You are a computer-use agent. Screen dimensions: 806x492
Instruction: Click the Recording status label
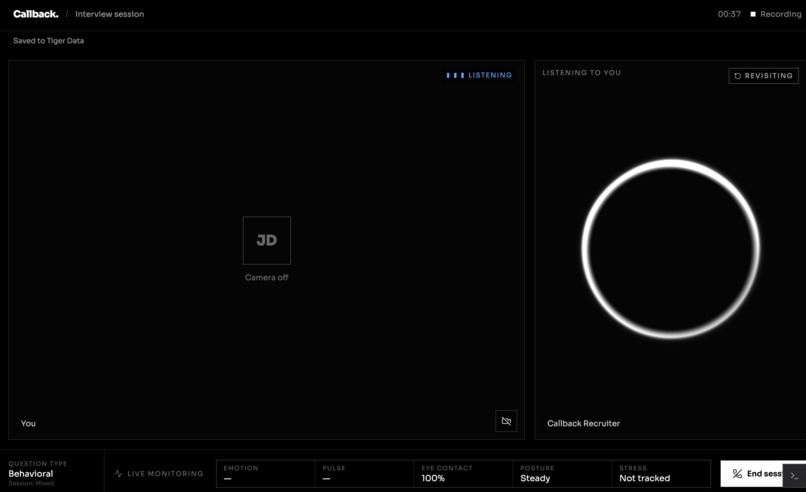[780, 14]
